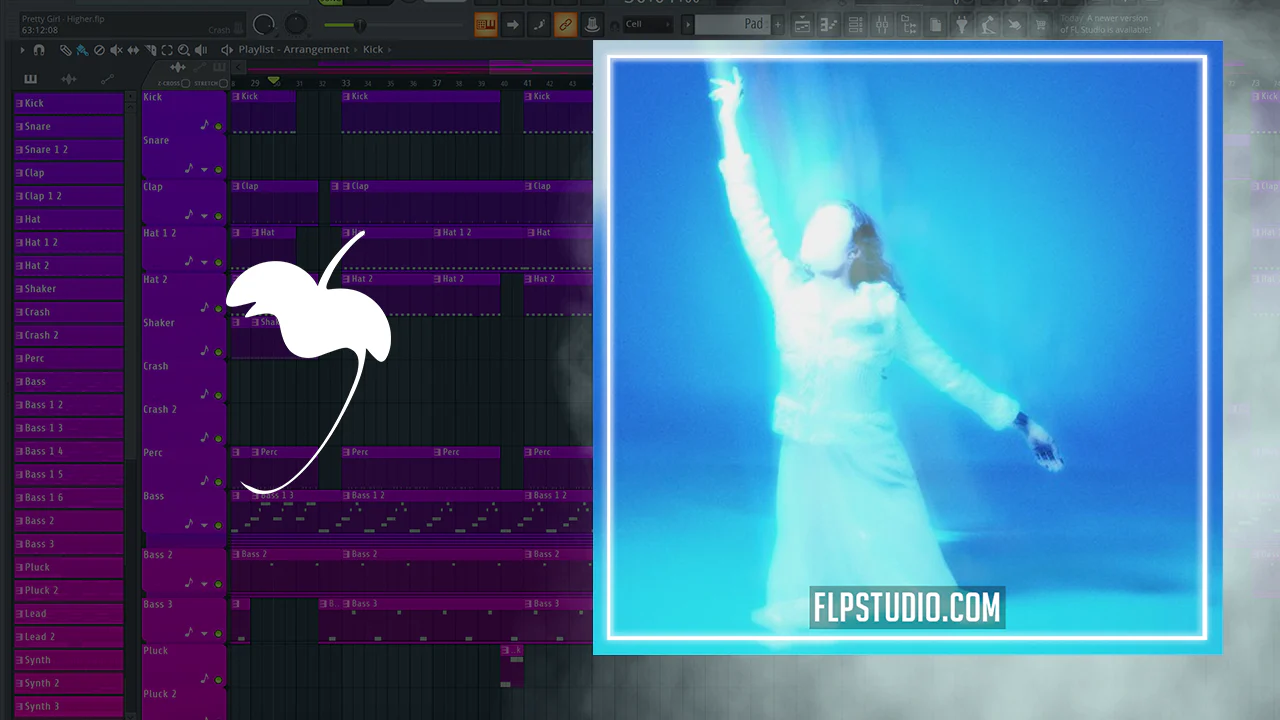Click the Playlist - Arrangement breadcrumb

pos(294,50)
